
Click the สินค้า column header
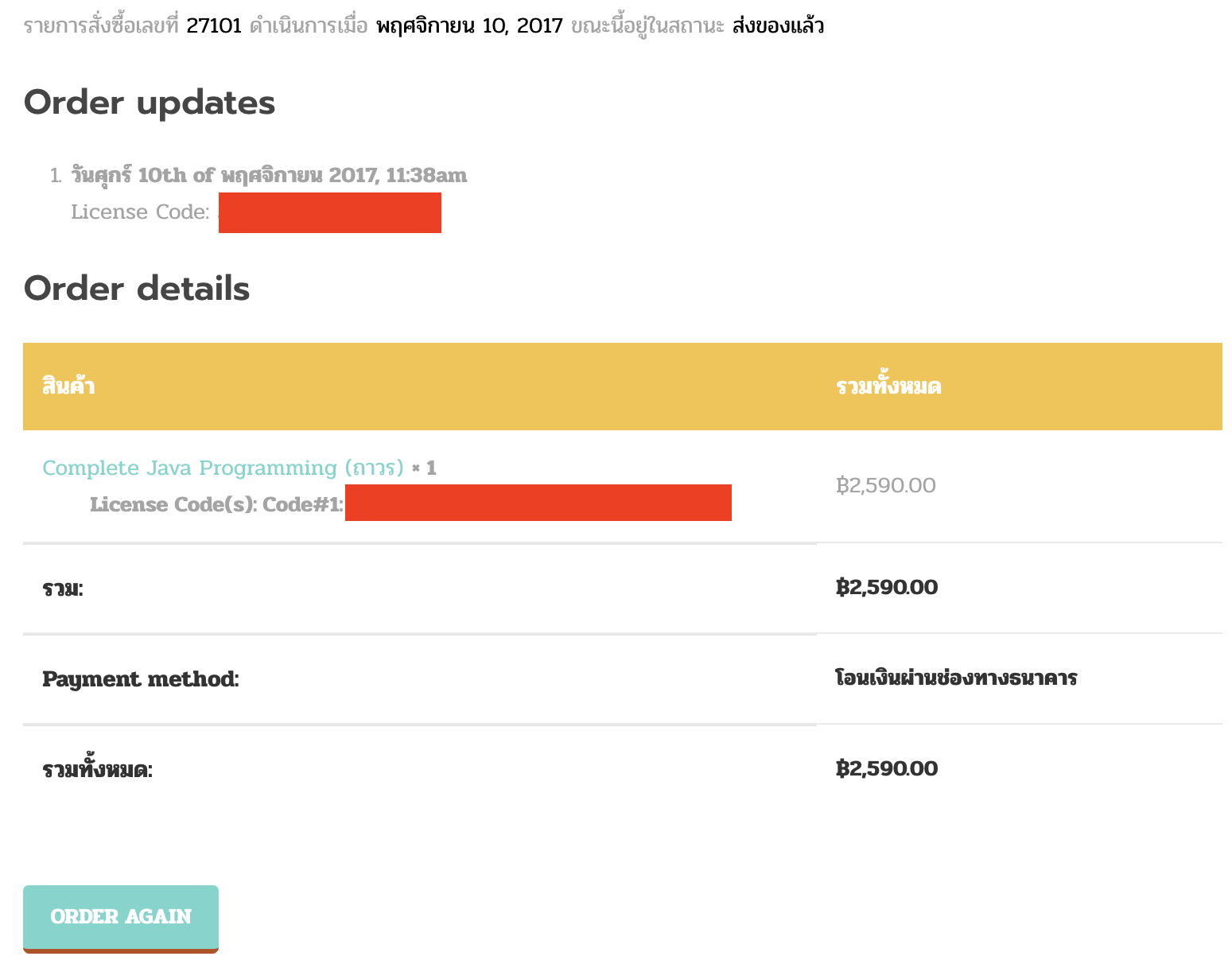coord(68,387)
